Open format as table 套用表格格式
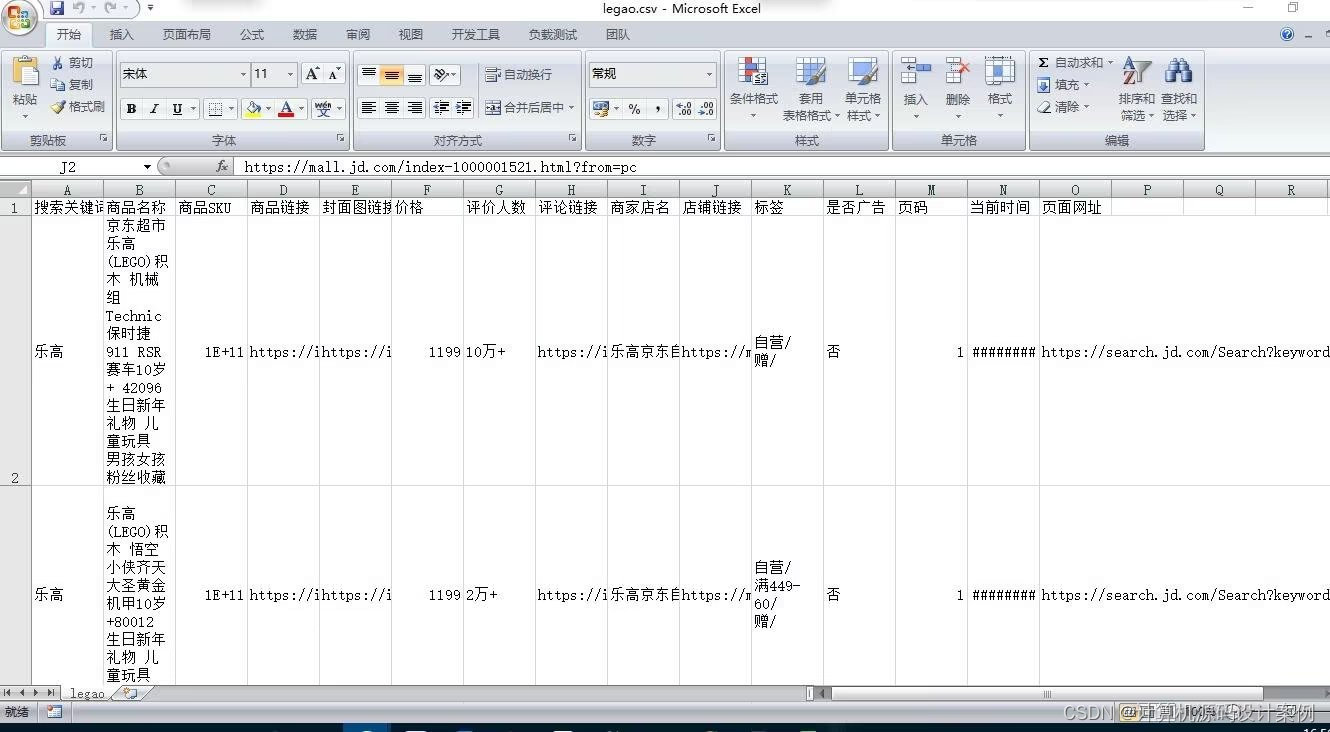1330x732 pixels. tap(809, 88)
